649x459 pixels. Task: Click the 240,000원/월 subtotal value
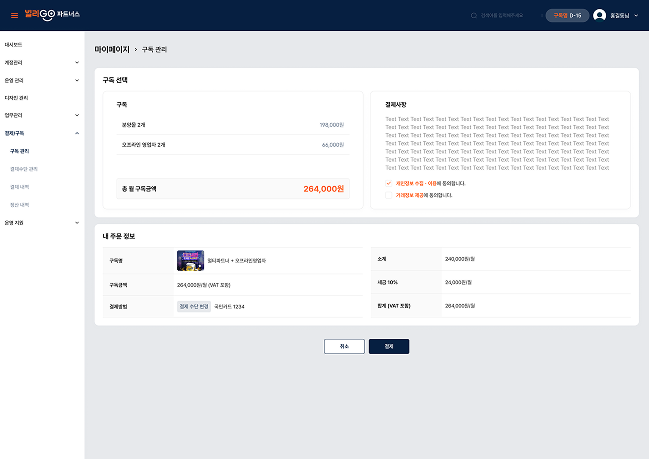[x=460, y=259]
